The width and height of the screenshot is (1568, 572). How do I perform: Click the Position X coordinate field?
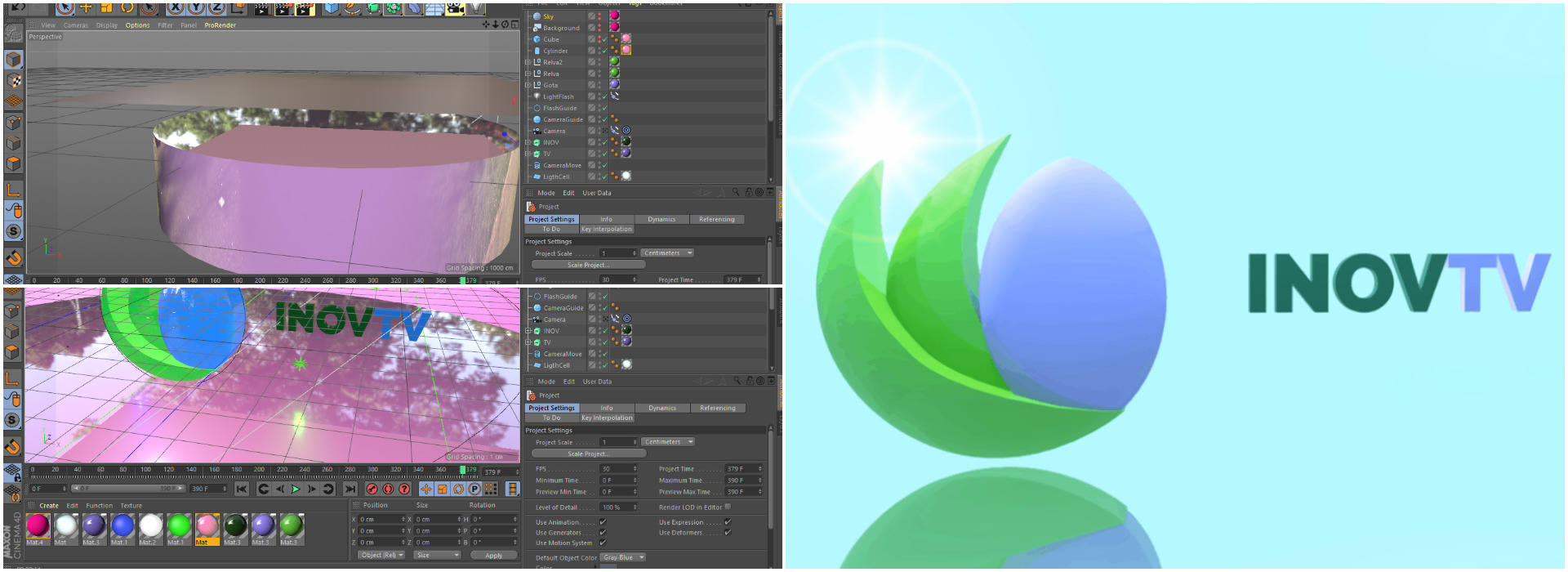382,520
